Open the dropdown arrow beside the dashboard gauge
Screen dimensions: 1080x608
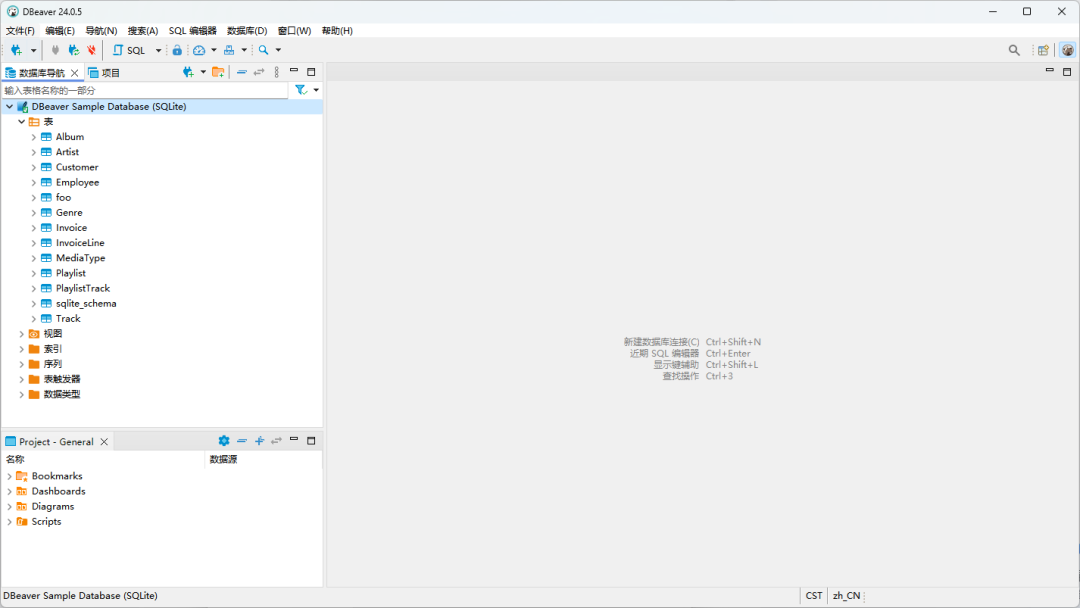(214, 50)
